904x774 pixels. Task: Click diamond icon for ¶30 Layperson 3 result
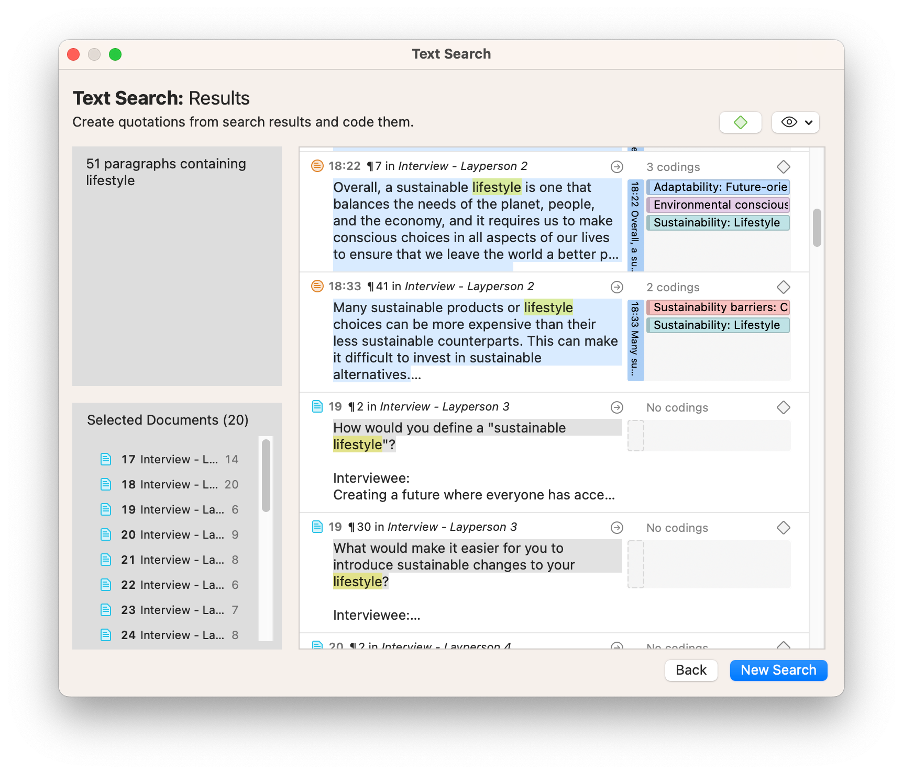tap(783, 527)
